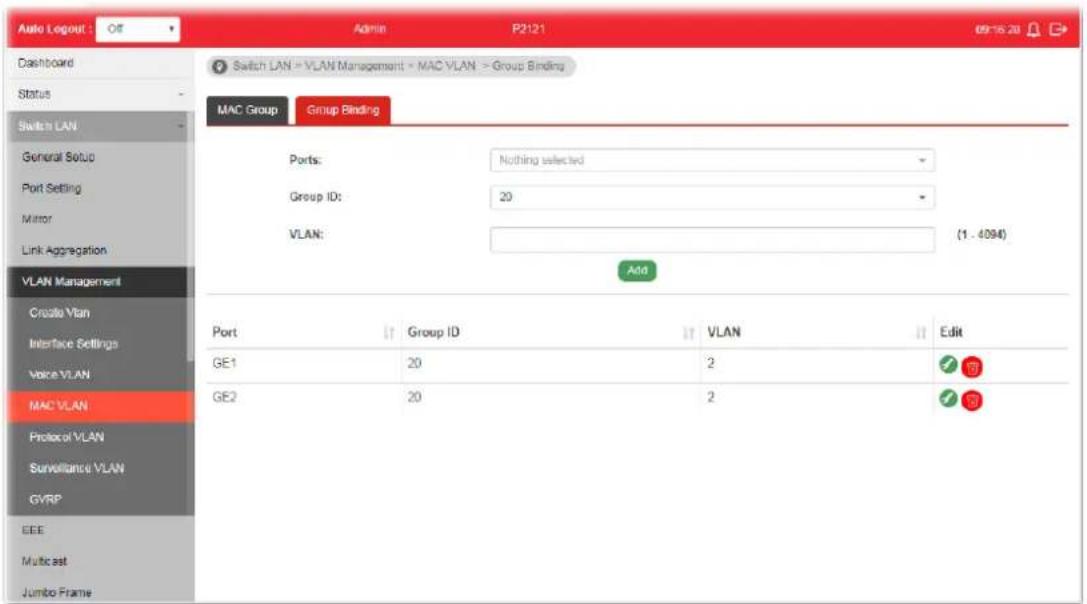Image resolution: width=1087 pixels, height=604 pixels.
Task: Switch to the MAC Group tab
Action: coord(247,110)
